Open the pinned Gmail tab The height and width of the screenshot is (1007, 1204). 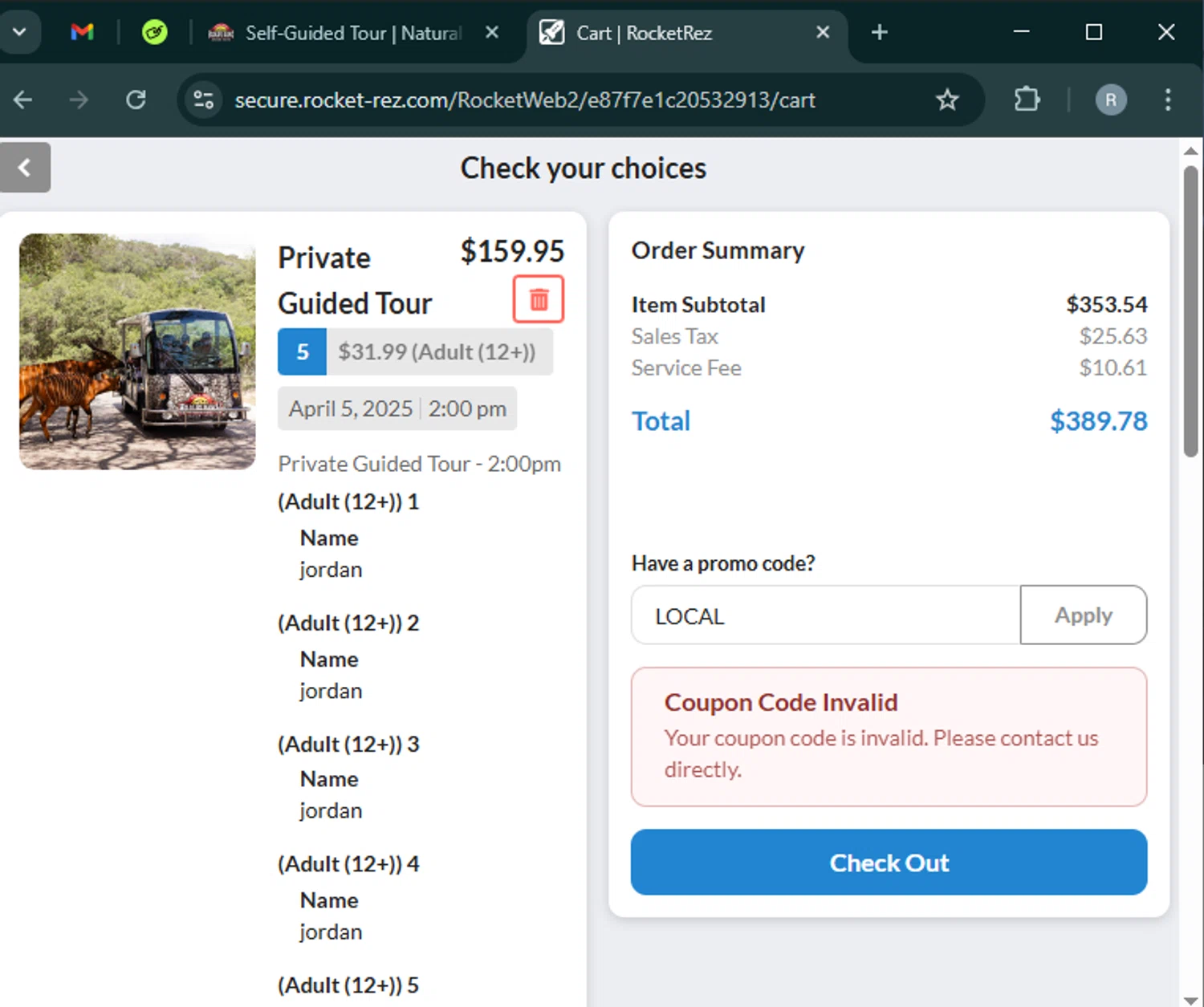tap(82, 32)
